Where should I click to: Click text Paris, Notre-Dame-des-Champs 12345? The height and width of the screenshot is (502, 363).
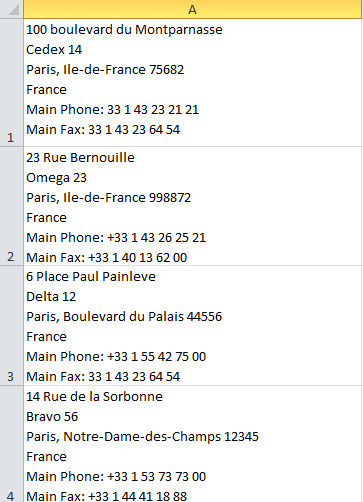142,437
